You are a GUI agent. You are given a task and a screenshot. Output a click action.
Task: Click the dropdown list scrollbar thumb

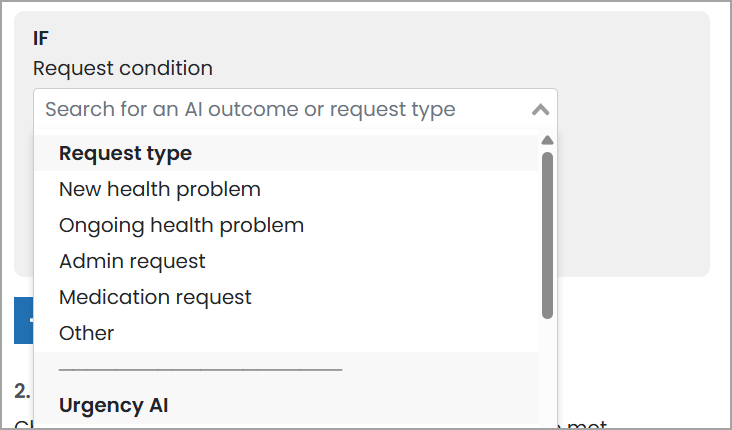(x=547, y=235)
